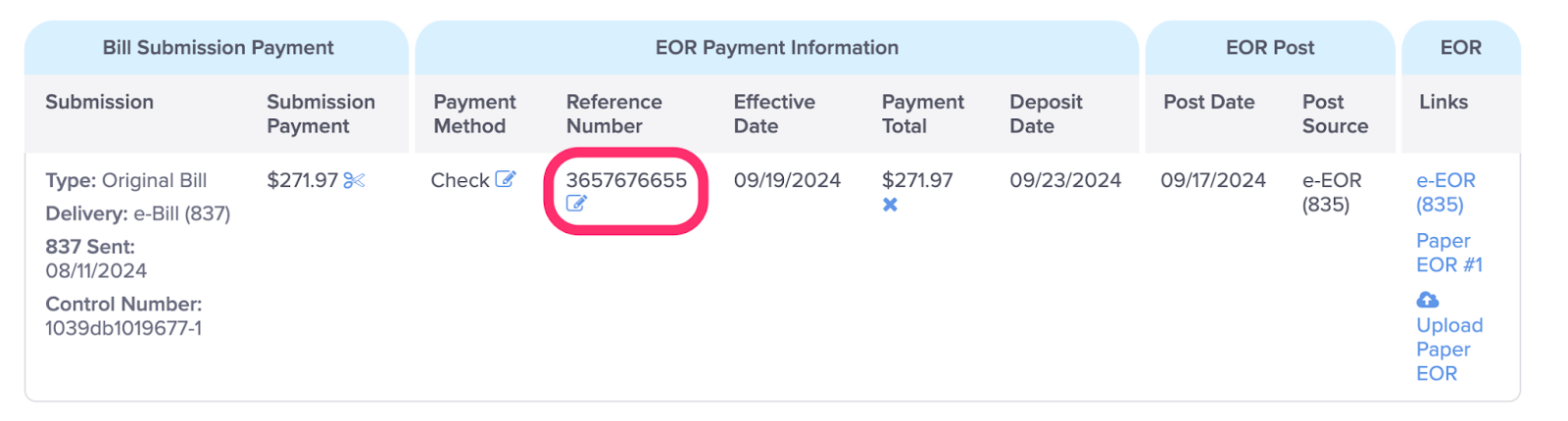Remove payment total using the blue X icon
1568x421 pixels.
[890, 205]
